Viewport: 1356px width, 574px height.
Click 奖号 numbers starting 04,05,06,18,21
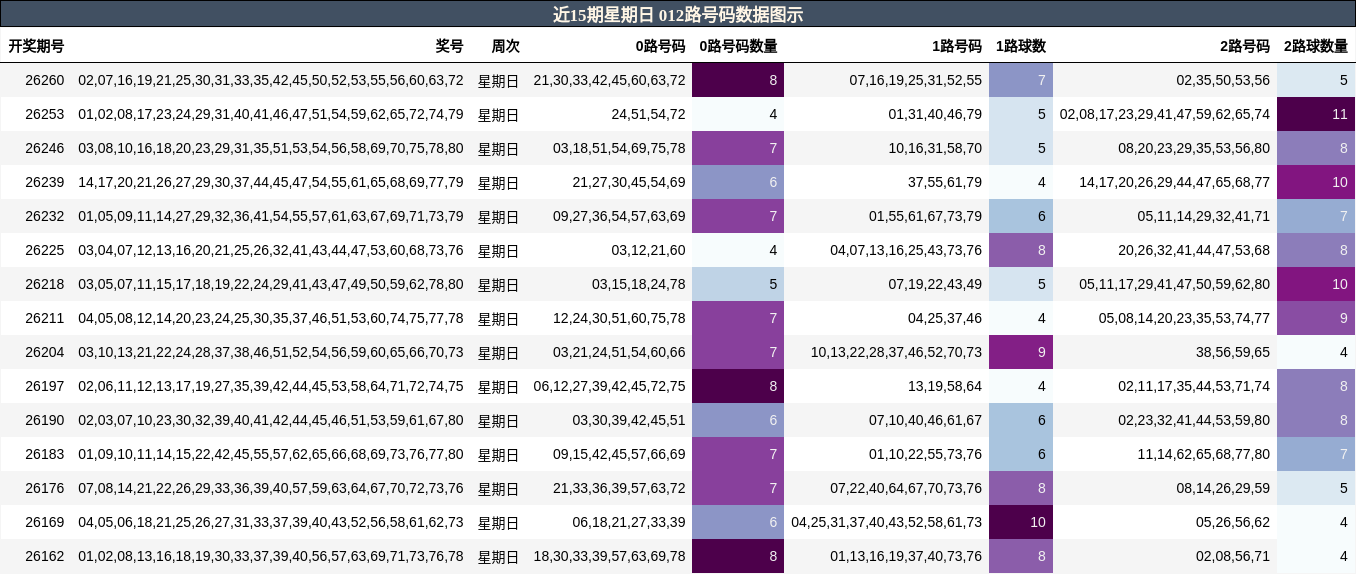[x=271, y=522]
